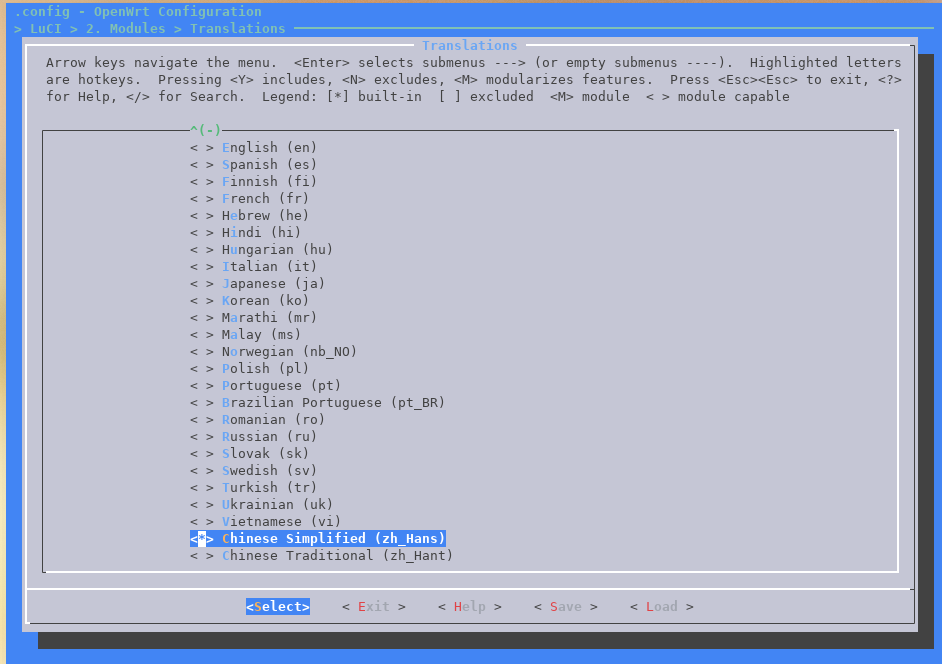Click the scroll-up indicator above the list
The image size is (942, 664).
205,130
